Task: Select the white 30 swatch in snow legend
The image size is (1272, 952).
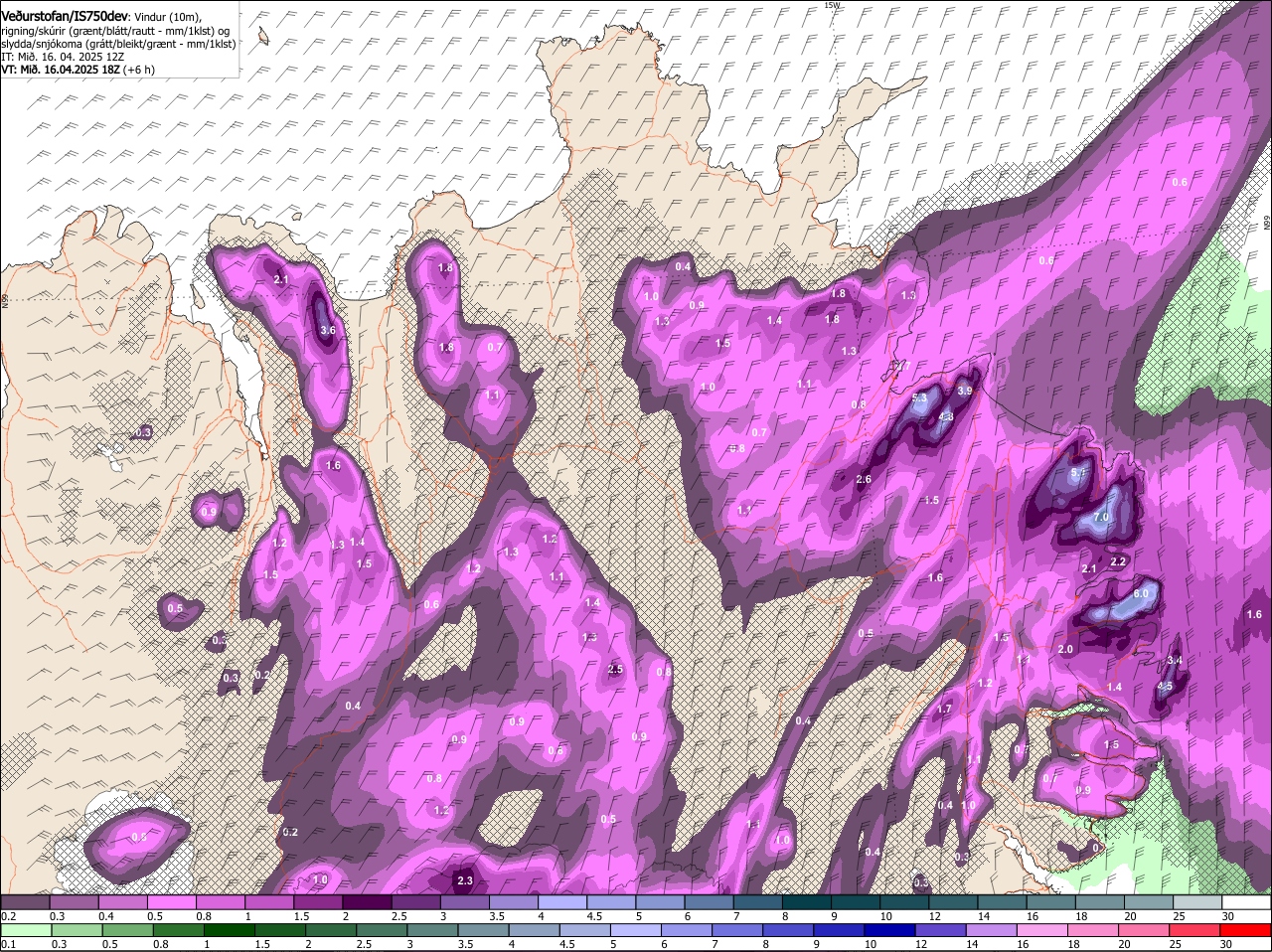Action: tap(1246, 902)
